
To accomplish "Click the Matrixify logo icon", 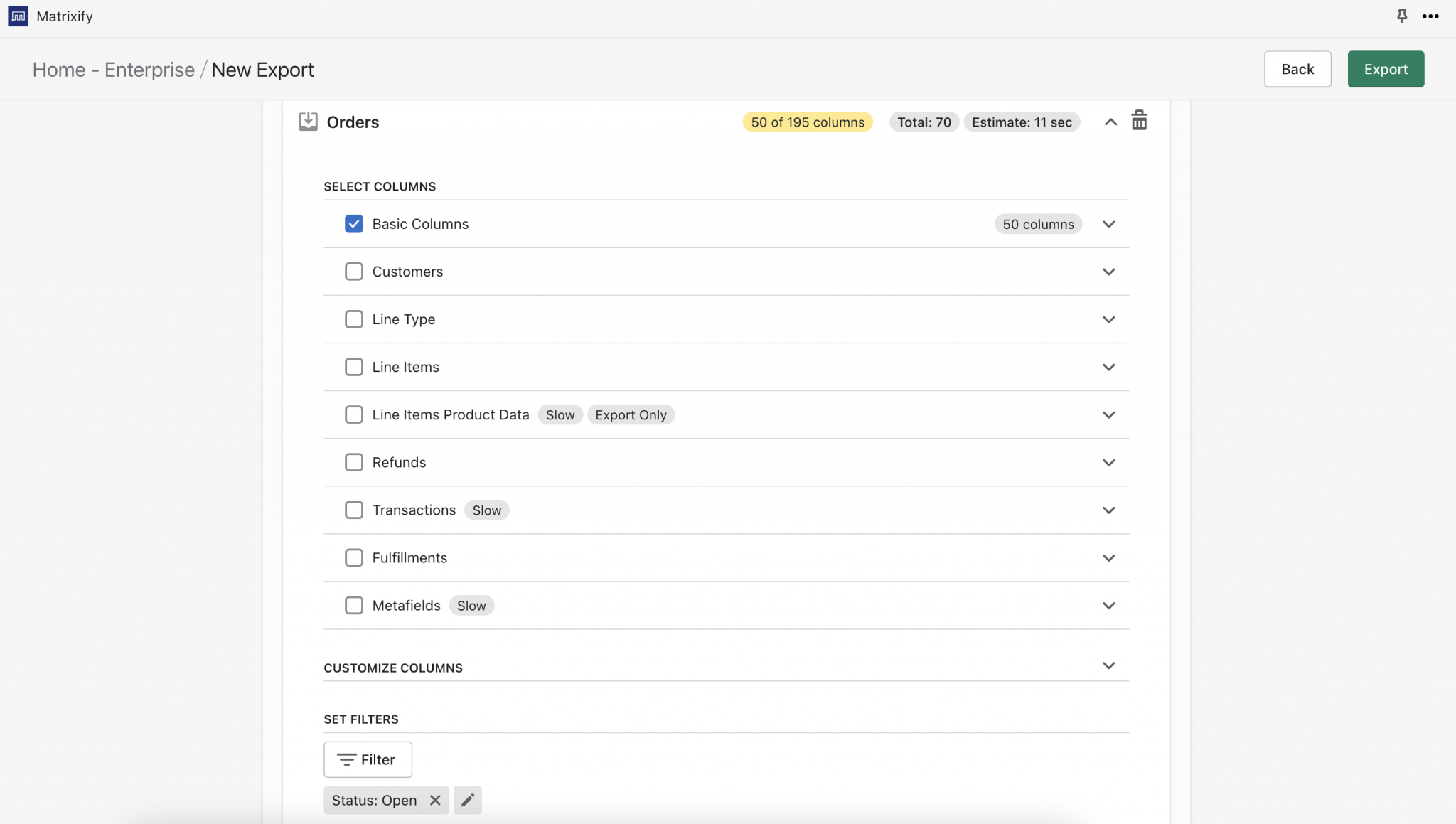I will [18, 16].
